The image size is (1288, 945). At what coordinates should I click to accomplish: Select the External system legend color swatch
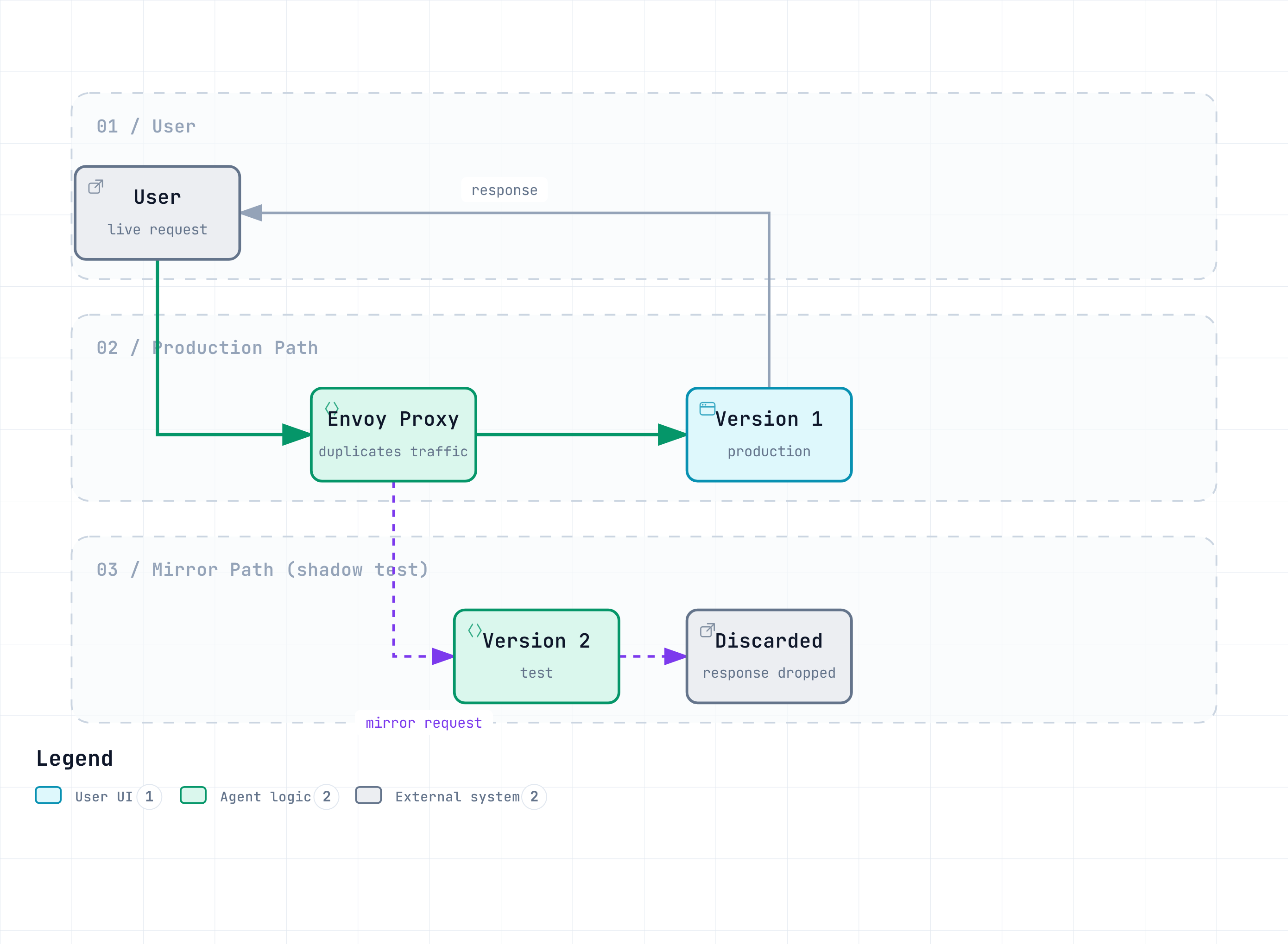point(368,795)
